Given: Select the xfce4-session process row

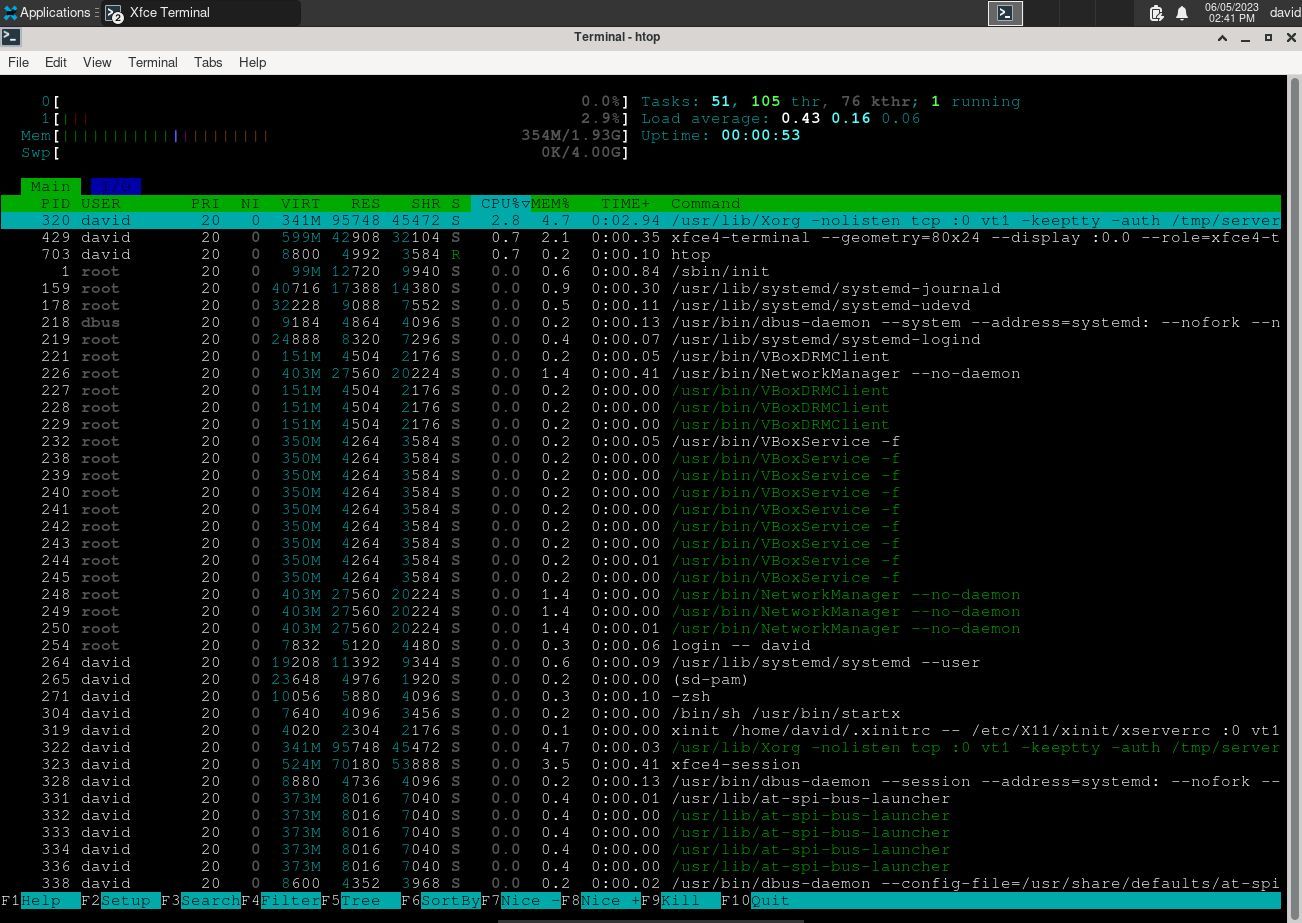Looking at the screenshot, I should 640,764.
